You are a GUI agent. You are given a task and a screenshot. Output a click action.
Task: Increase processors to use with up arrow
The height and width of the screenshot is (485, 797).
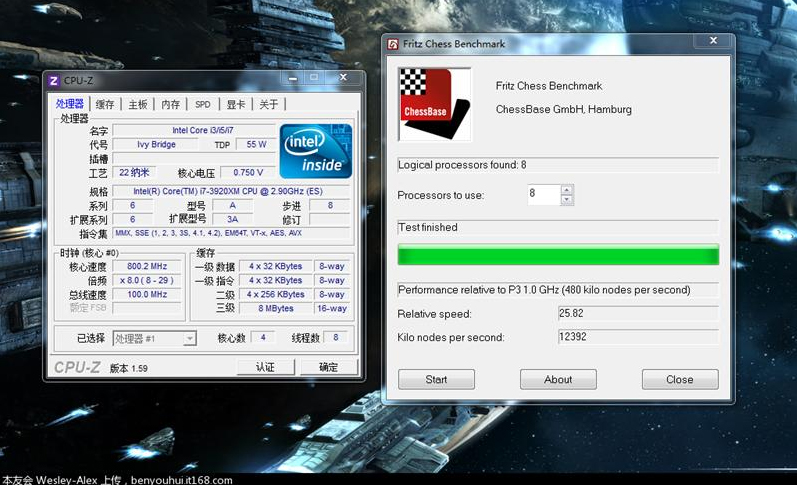click(567, 189)
